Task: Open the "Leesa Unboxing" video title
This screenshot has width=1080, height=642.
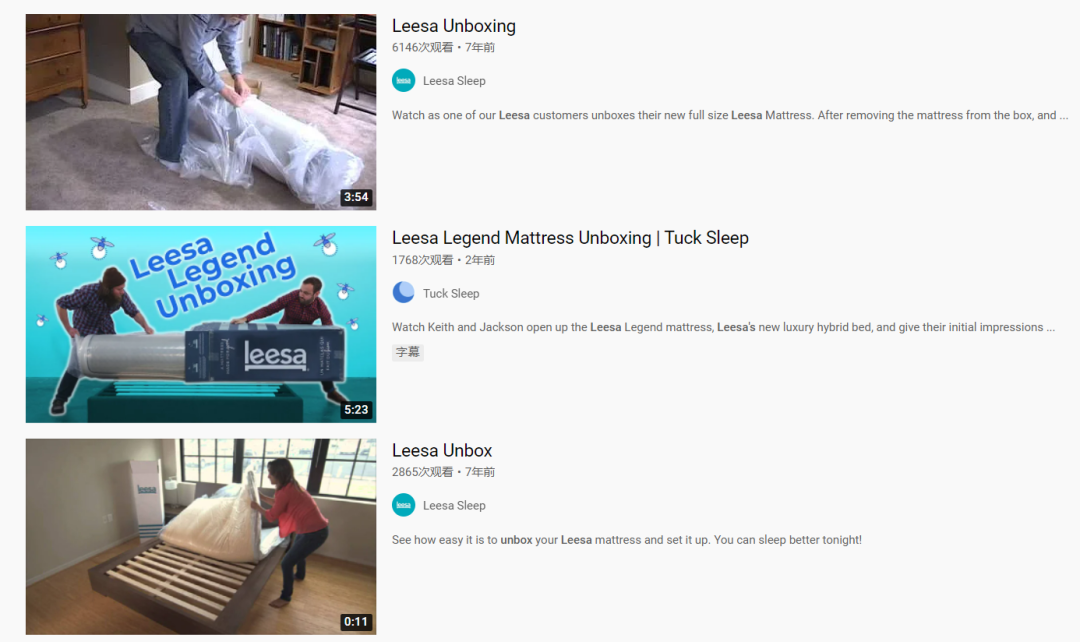Action: (x=454, y=26)
